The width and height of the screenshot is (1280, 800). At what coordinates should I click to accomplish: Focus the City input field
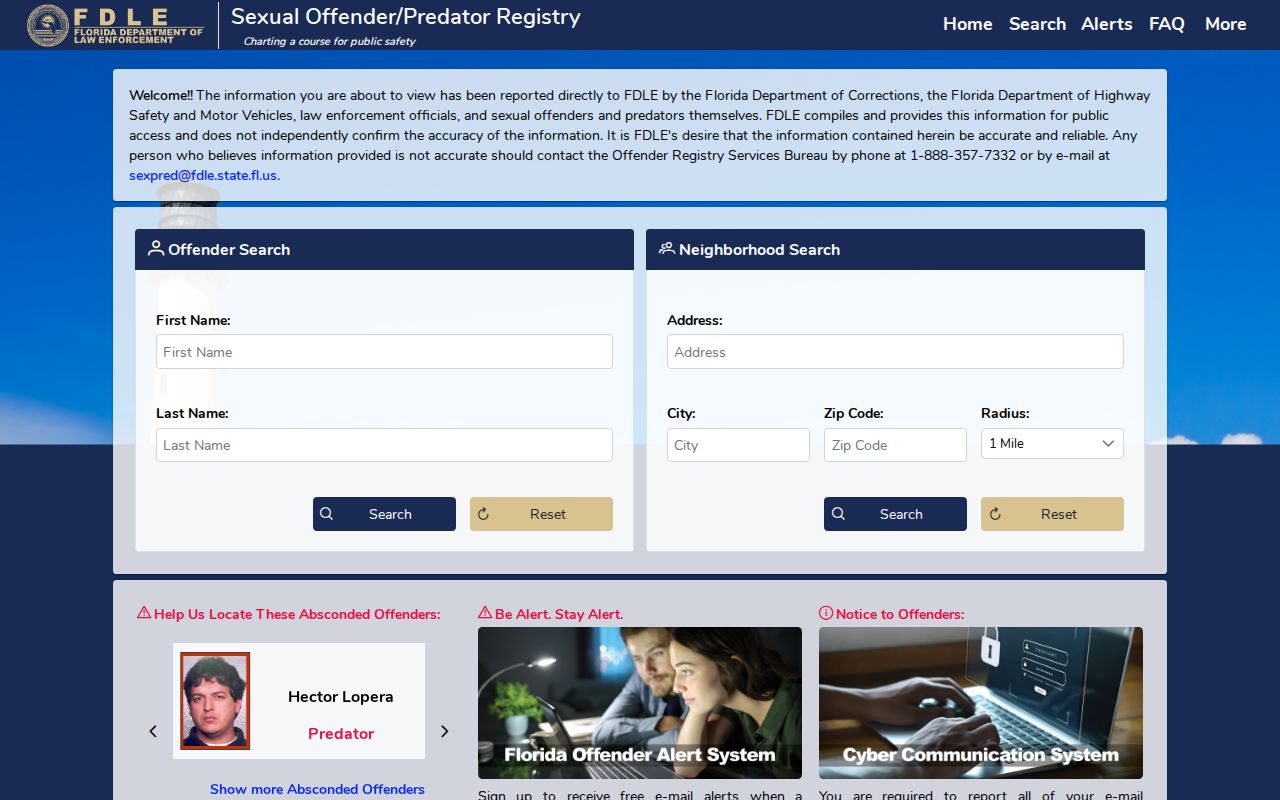738,445
